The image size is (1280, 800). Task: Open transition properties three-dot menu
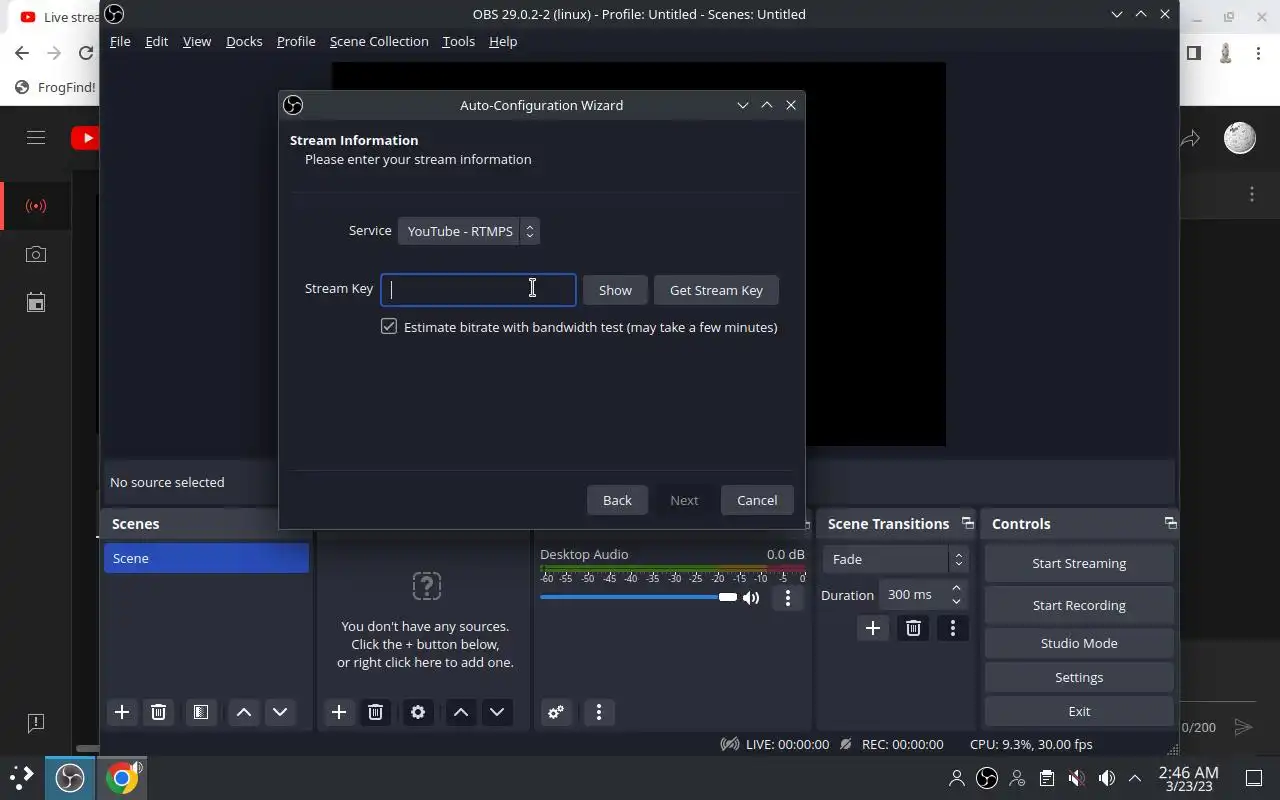pyautogui.click(x=953, y=628)
